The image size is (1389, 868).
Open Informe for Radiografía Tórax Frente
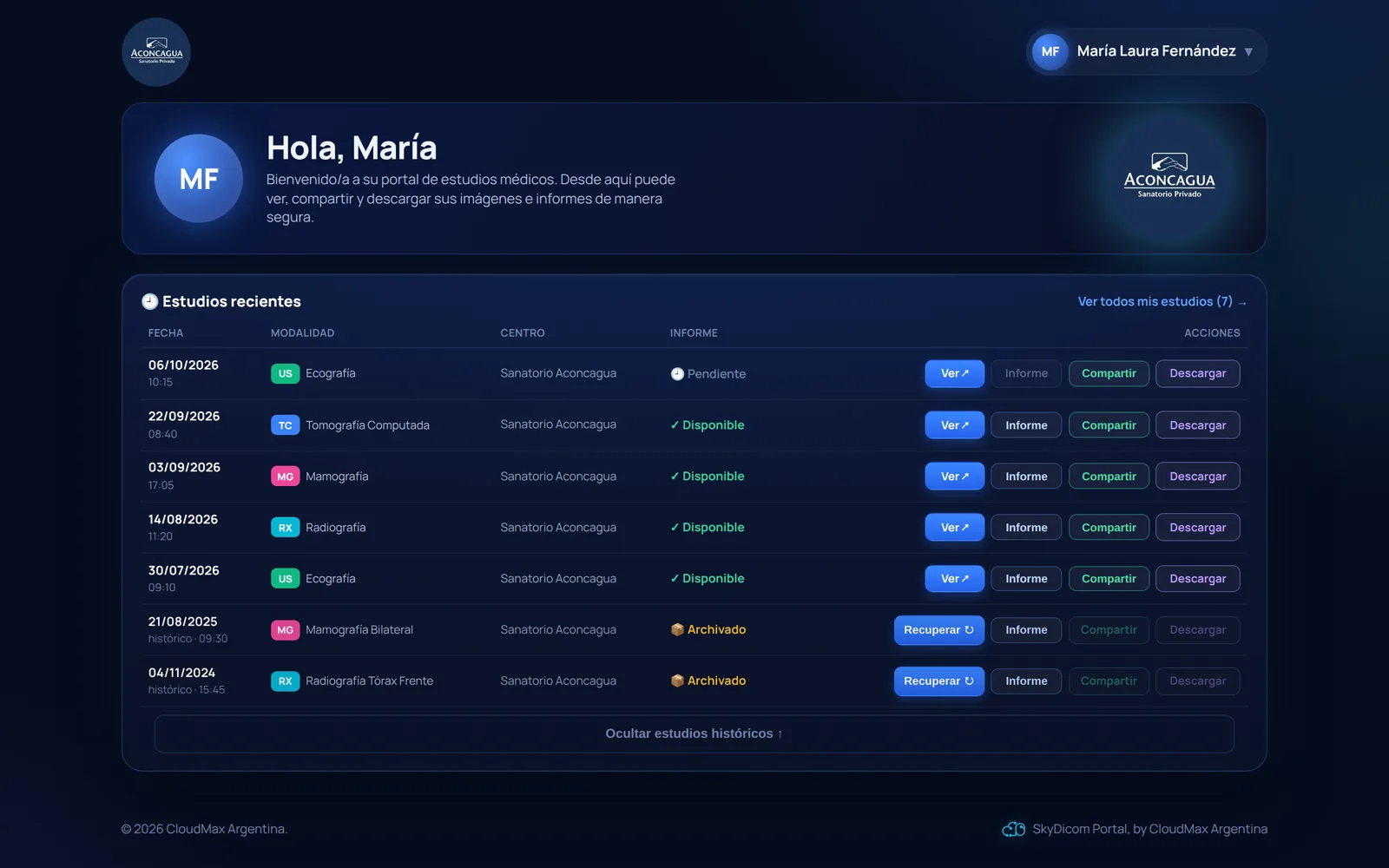[1026, 681]
